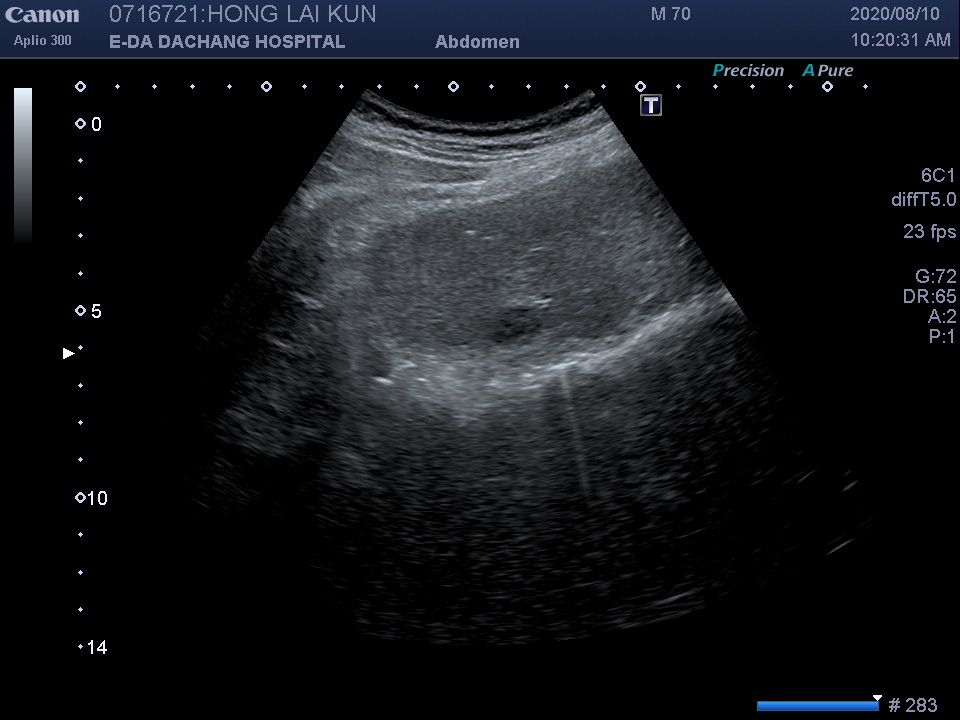Click the frame counter # 283
Screen dimensions: 960x720
[913, 706]
